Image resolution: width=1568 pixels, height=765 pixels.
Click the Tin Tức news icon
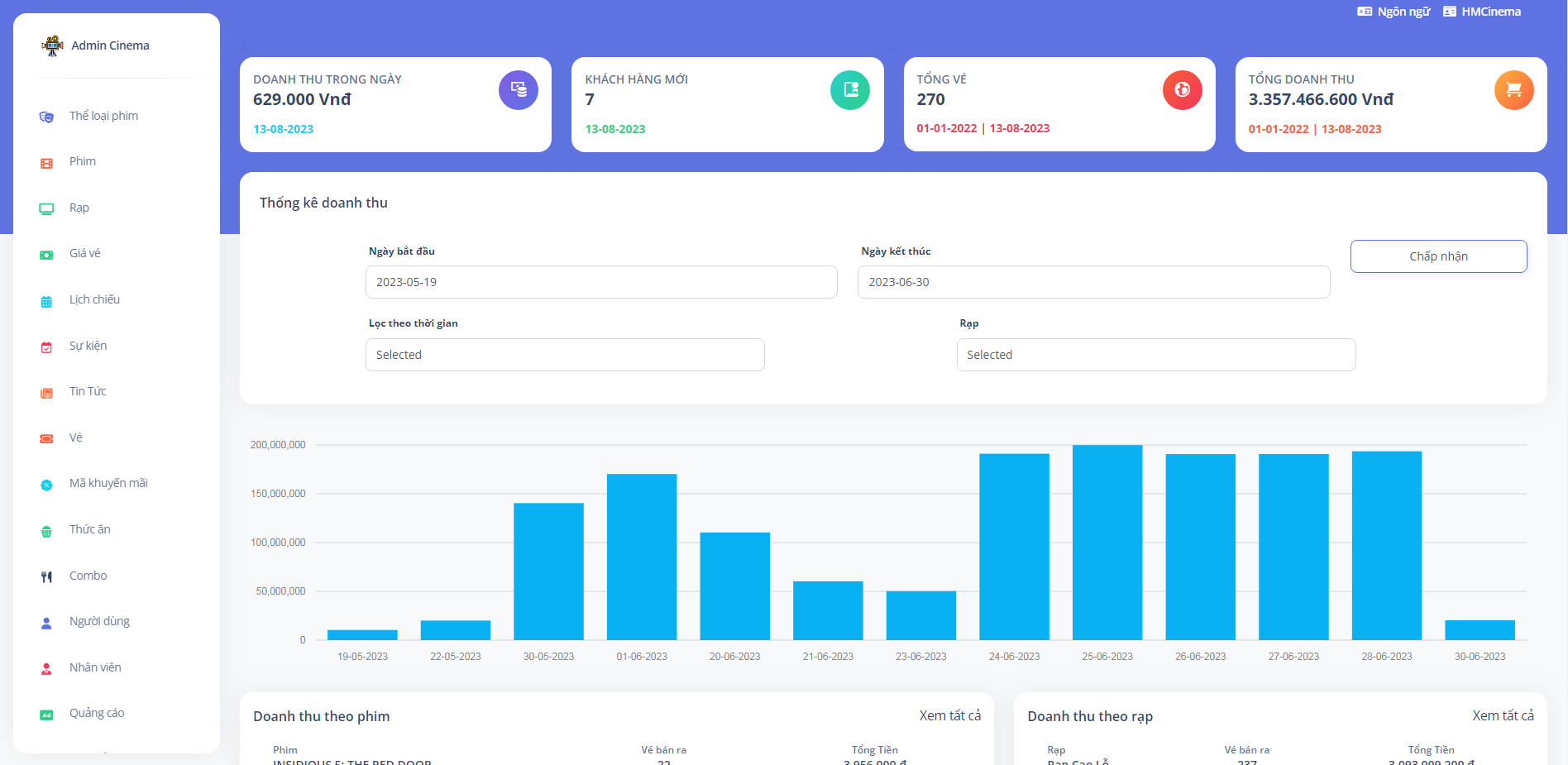pos(46,393)
